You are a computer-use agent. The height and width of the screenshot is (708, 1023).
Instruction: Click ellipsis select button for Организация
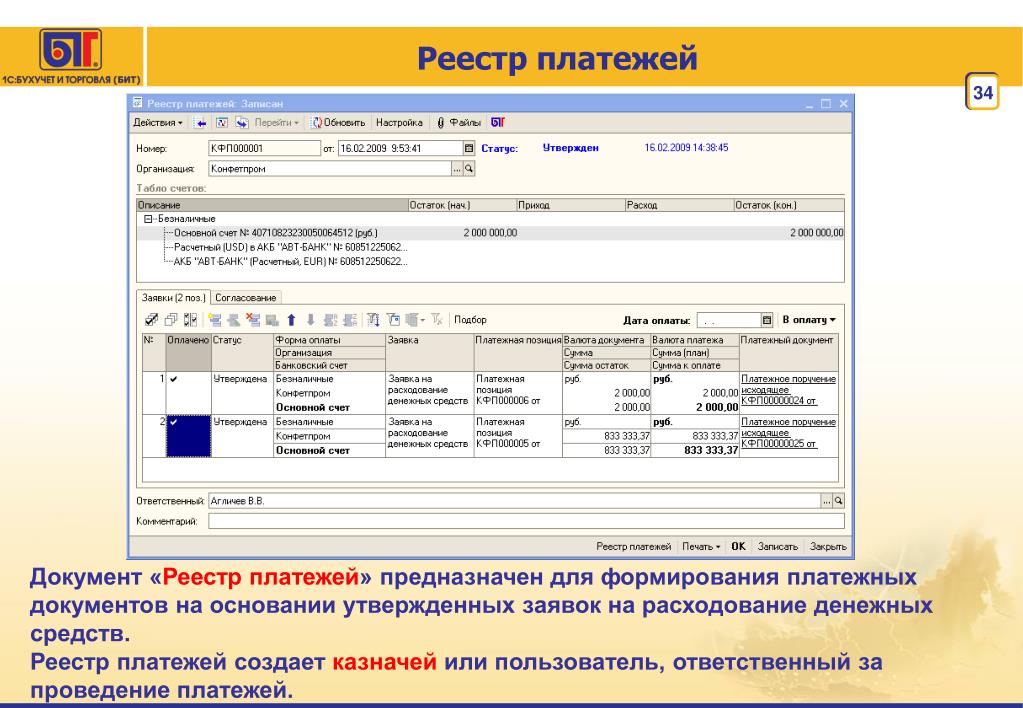[x=457, y=168]
